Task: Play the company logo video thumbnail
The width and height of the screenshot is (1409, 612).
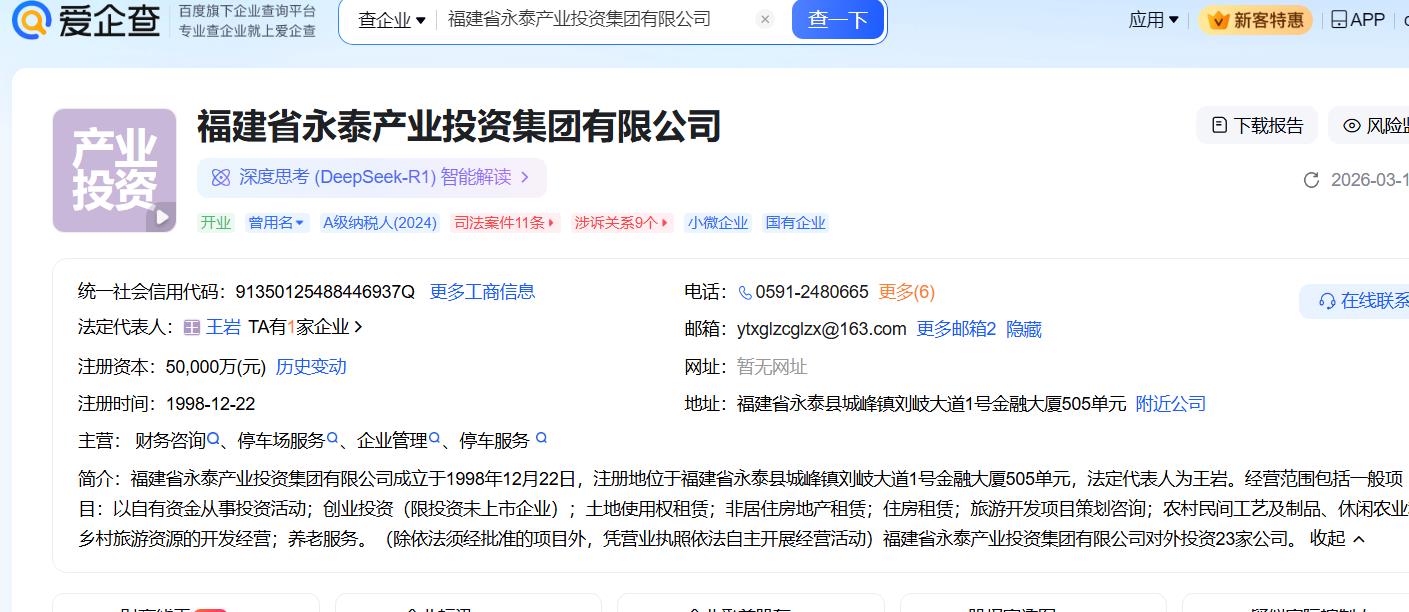Action: (160, 217)
